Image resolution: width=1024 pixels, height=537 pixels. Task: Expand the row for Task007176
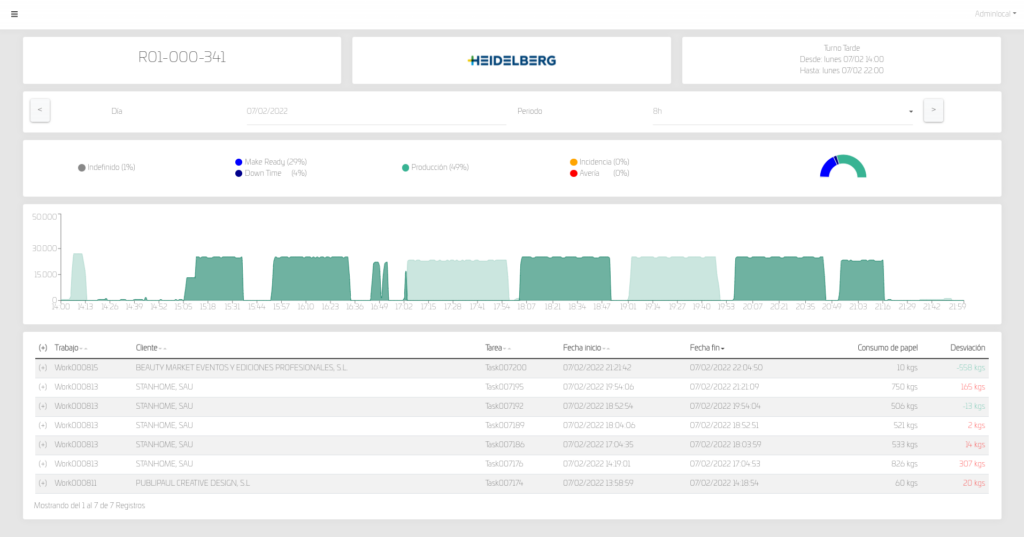pos(42,464)
